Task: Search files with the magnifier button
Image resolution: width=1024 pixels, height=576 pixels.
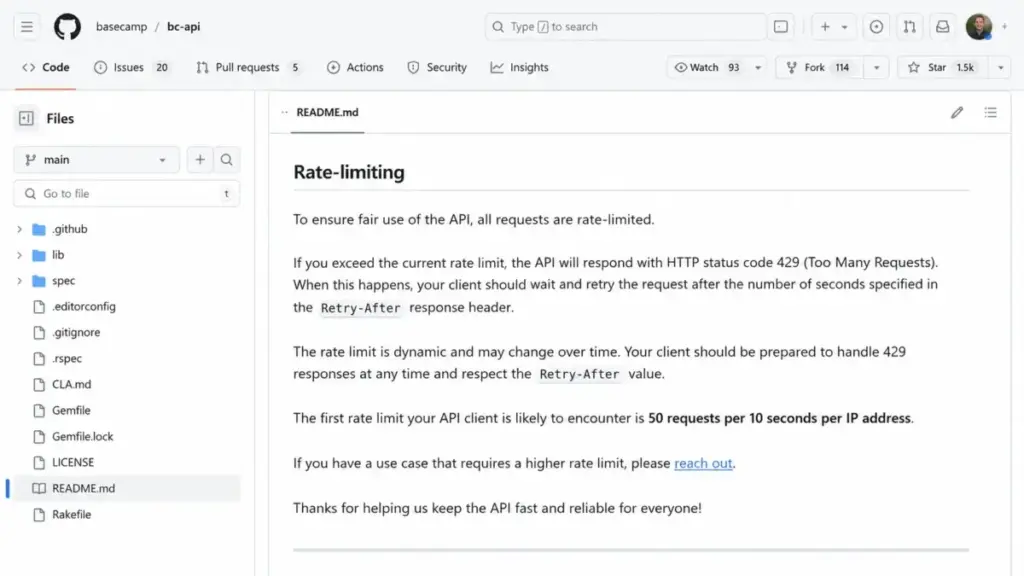Action: [227, 159]
